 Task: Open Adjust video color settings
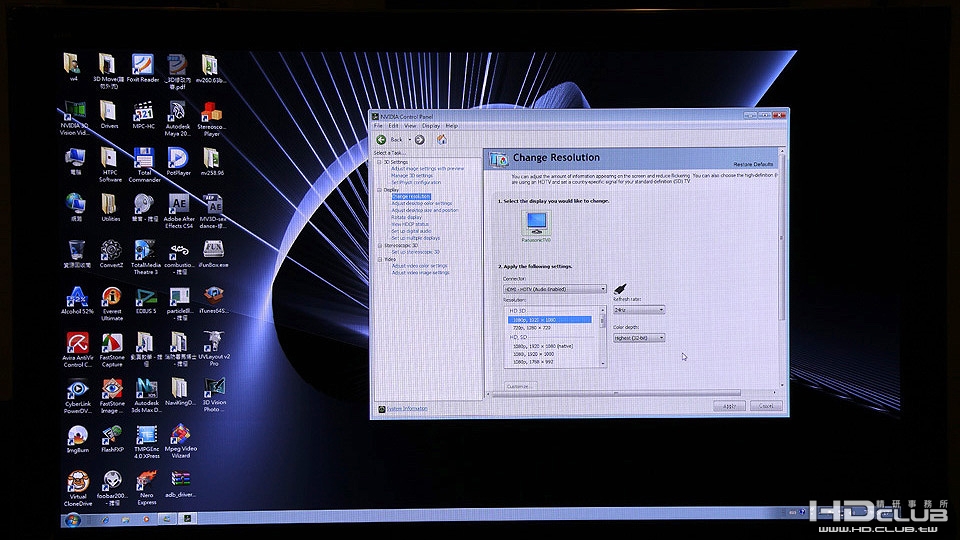pyautogui.click(x=419, y=266)
